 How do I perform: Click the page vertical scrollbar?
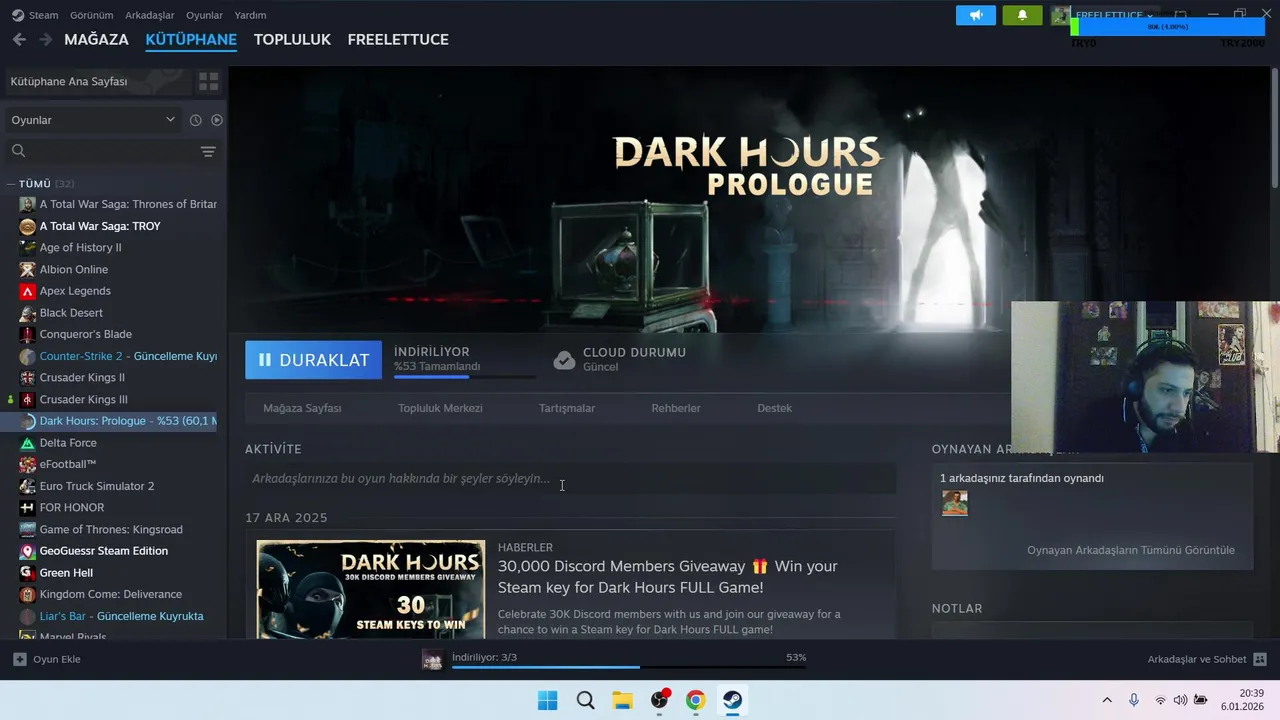click(x=1274, y=128)
